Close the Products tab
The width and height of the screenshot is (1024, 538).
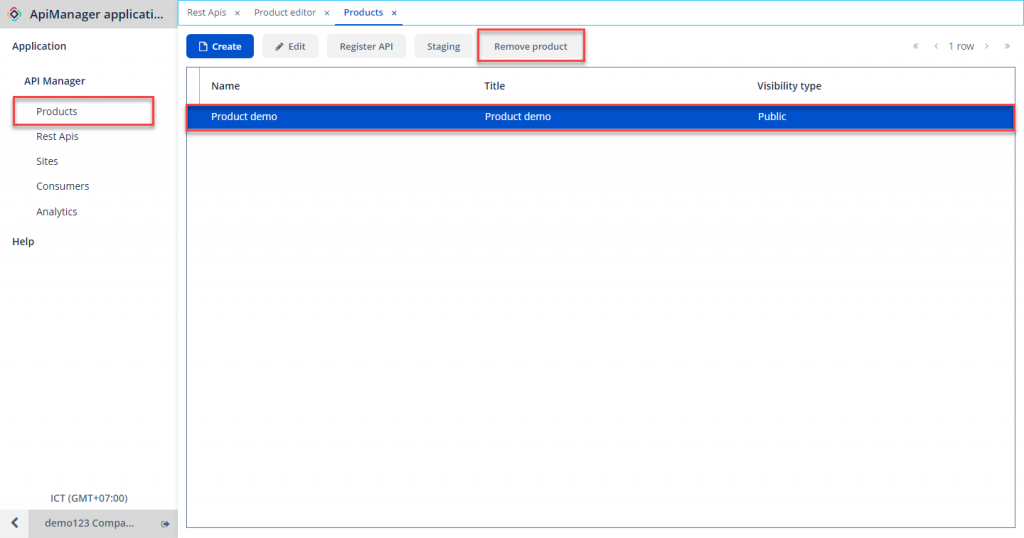[x=394, y=13]
